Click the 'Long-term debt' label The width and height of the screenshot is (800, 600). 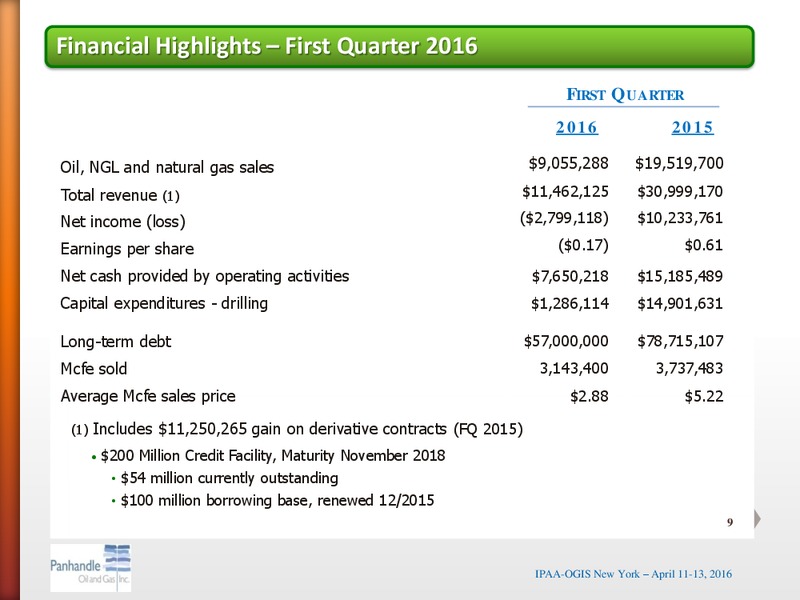(115, 341)
